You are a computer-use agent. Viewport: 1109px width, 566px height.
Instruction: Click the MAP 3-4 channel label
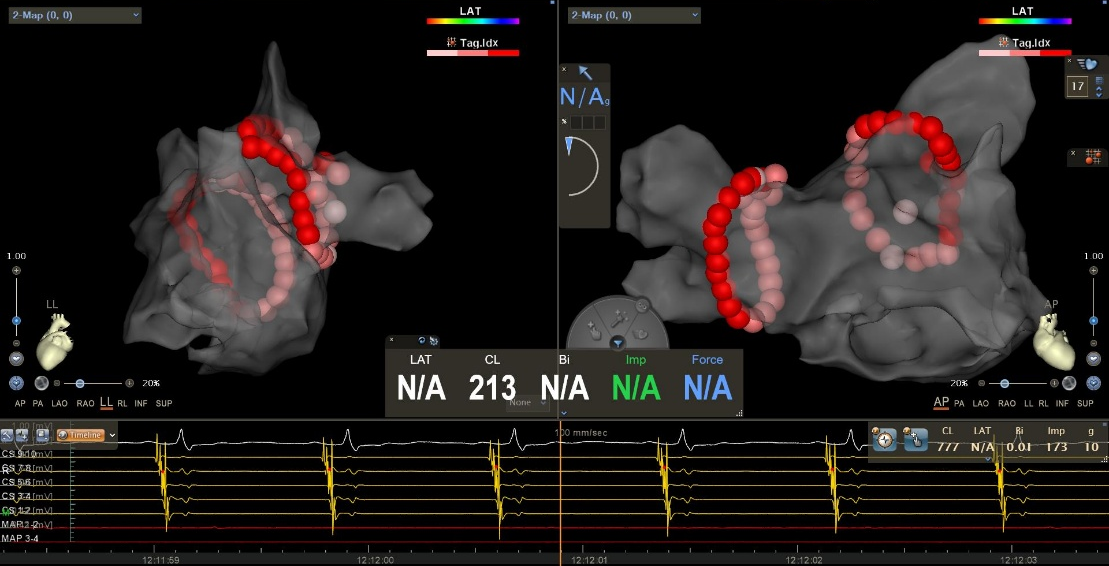[20, 538]
